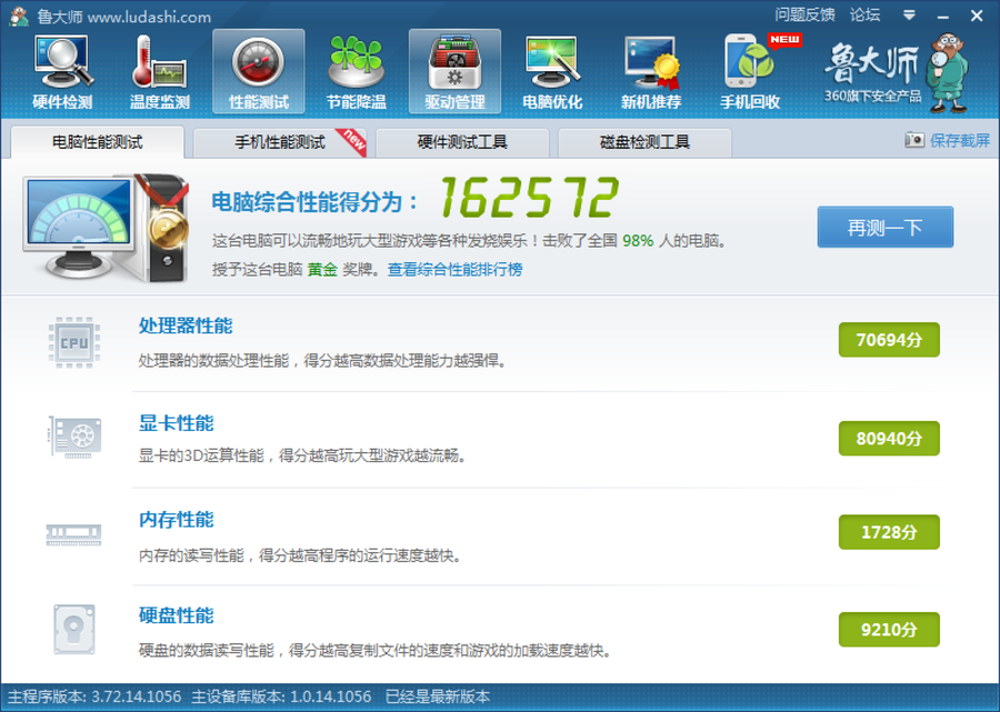The height and width of the screenshot is (712, 1000).
Task: Open 问题反馈 feedback link
Action: [x=805, y=15]
